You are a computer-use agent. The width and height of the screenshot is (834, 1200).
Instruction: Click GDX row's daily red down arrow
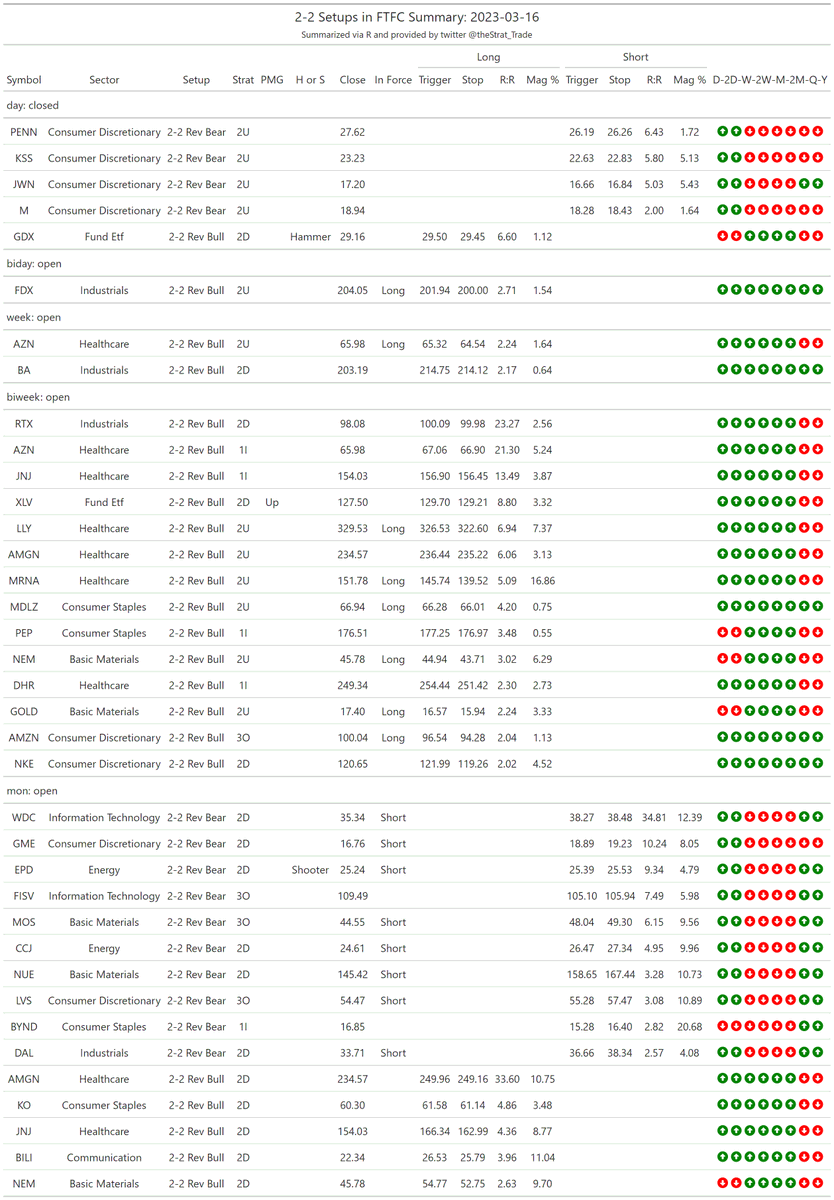tap(722, 237)
